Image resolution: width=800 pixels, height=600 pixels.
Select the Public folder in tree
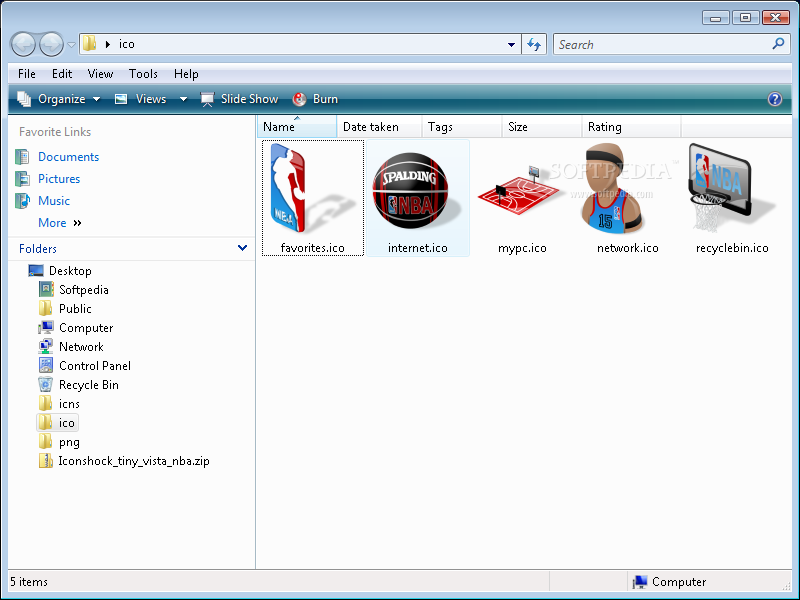(75, 309)
